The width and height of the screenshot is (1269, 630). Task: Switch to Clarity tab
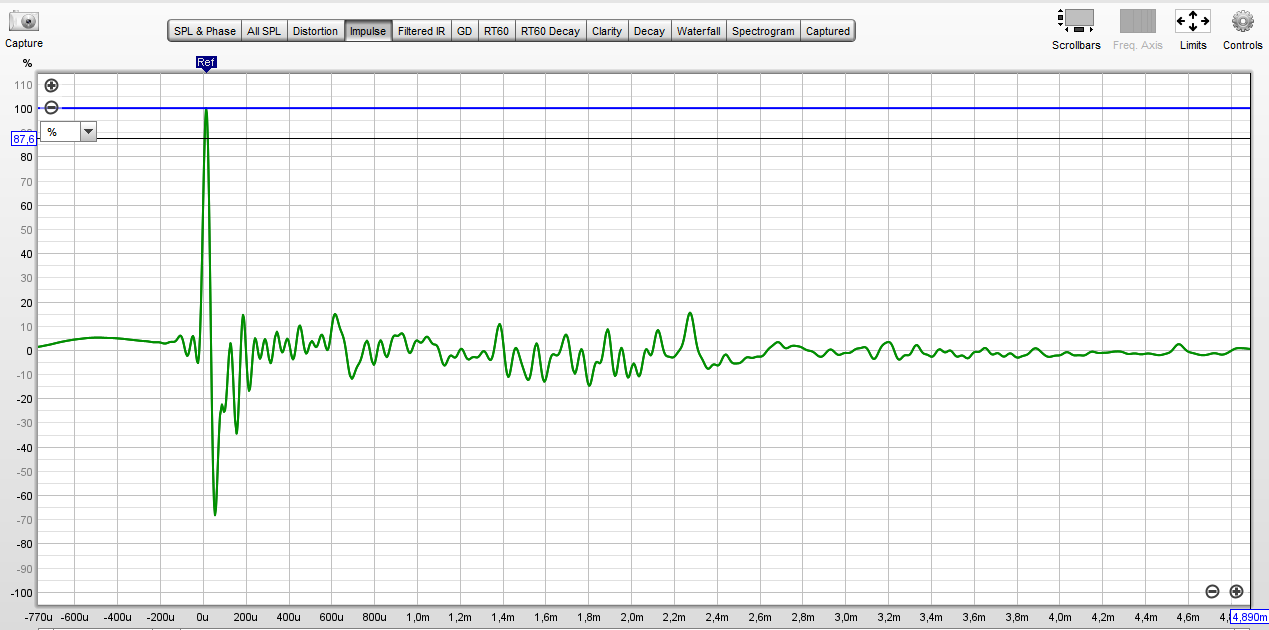607,31
